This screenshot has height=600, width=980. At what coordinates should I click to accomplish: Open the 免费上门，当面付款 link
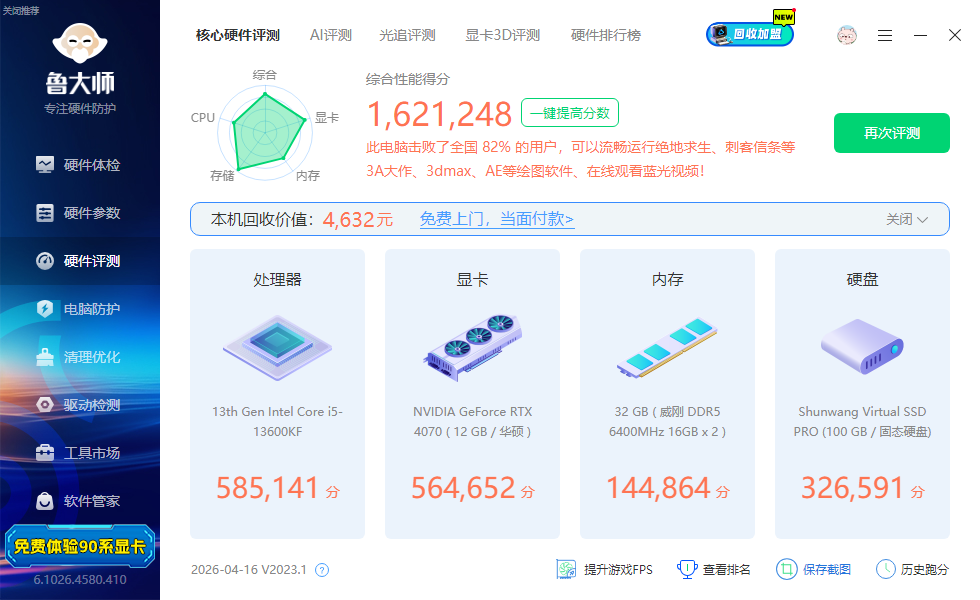tap(496, 219)
